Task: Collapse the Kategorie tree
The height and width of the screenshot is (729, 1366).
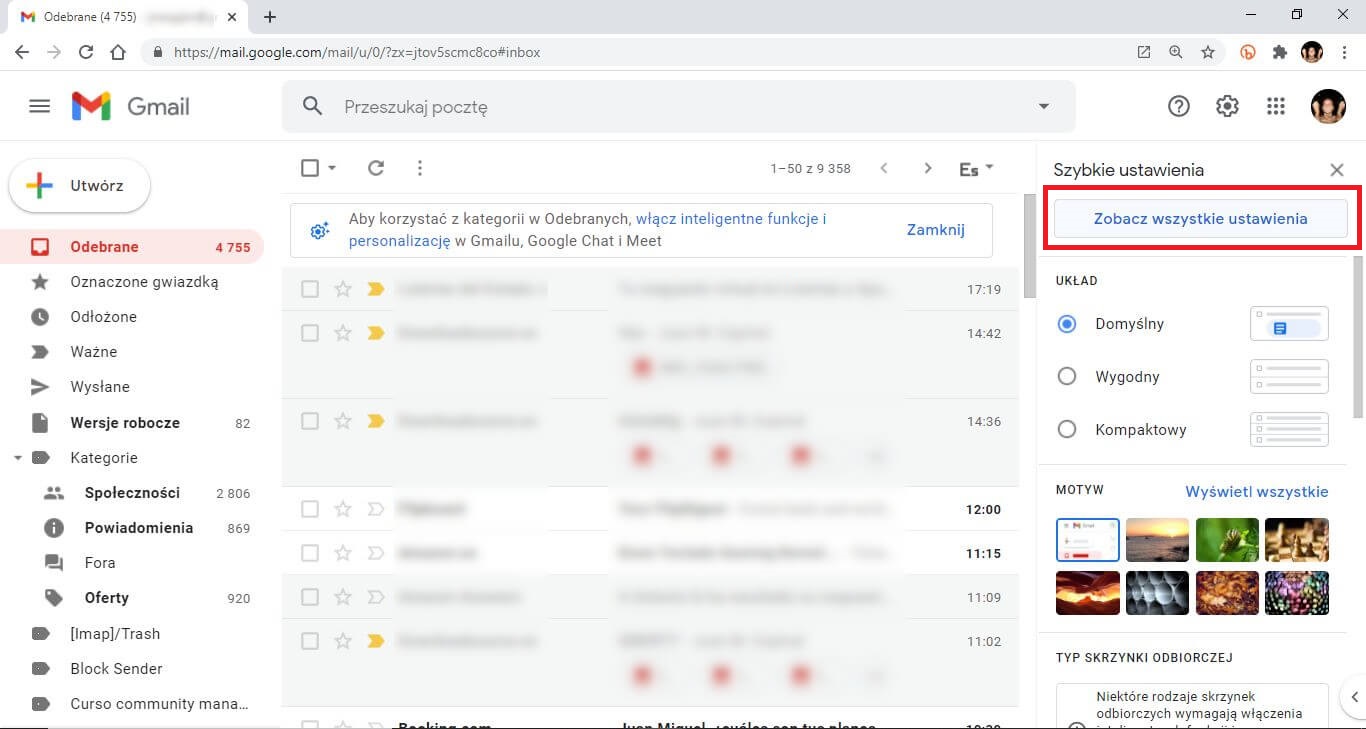Action: click(x=17, y=458)
